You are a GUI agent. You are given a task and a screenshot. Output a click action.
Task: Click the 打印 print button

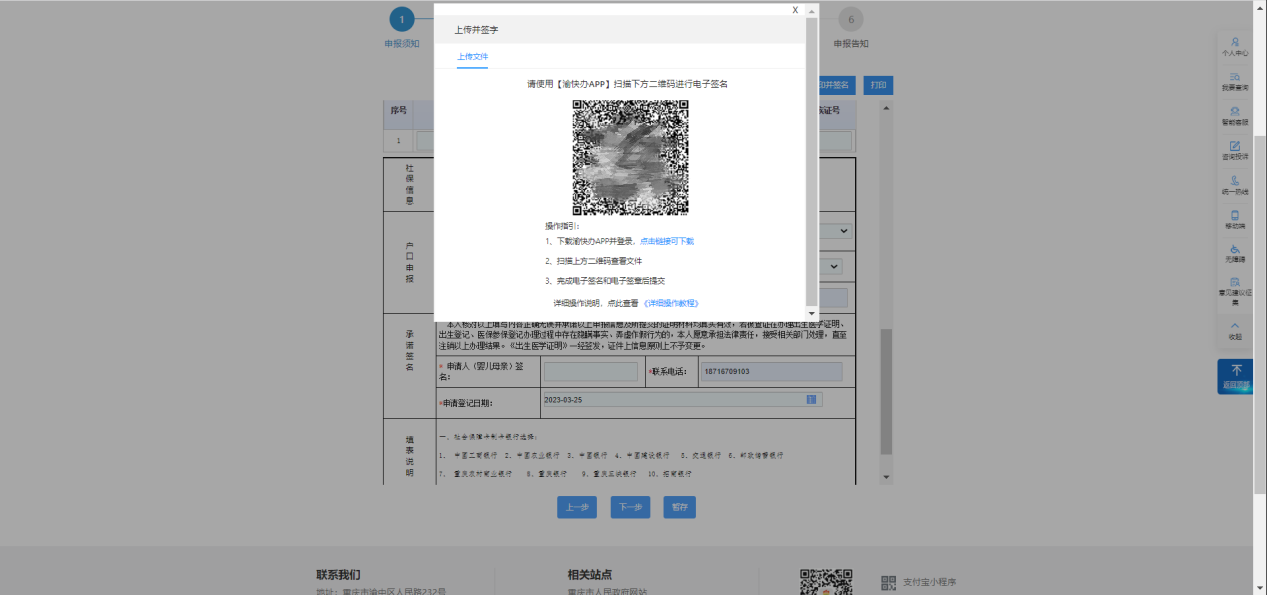[x=878, y=86]
